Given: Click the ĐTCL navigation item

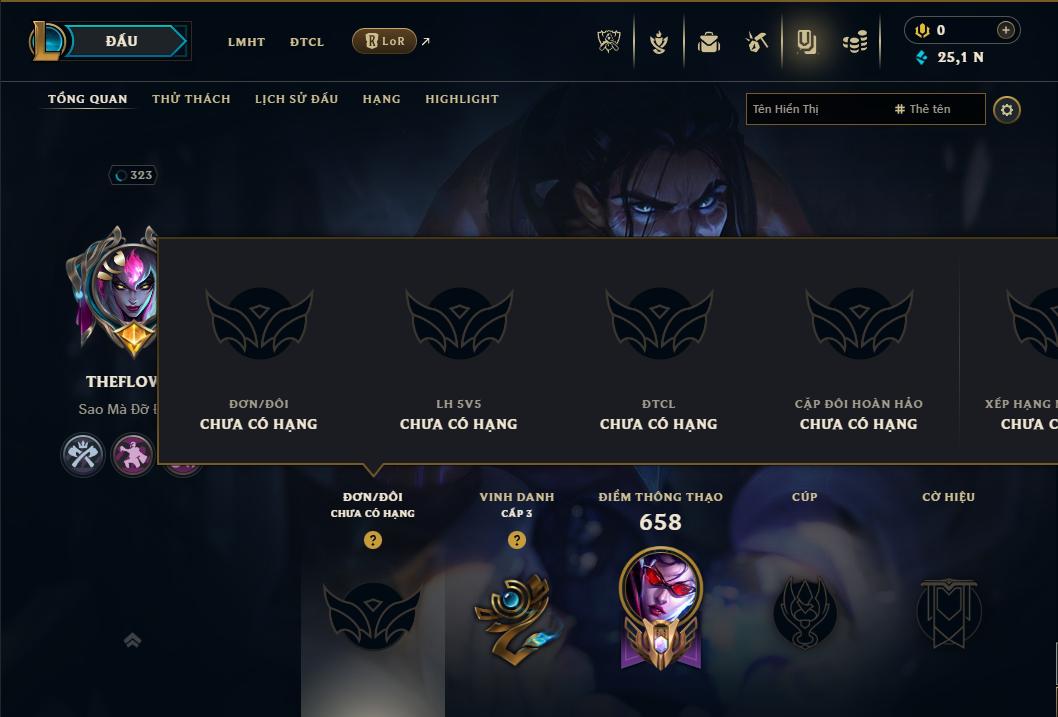Looking at the screenshot, I should coord(307,42).
